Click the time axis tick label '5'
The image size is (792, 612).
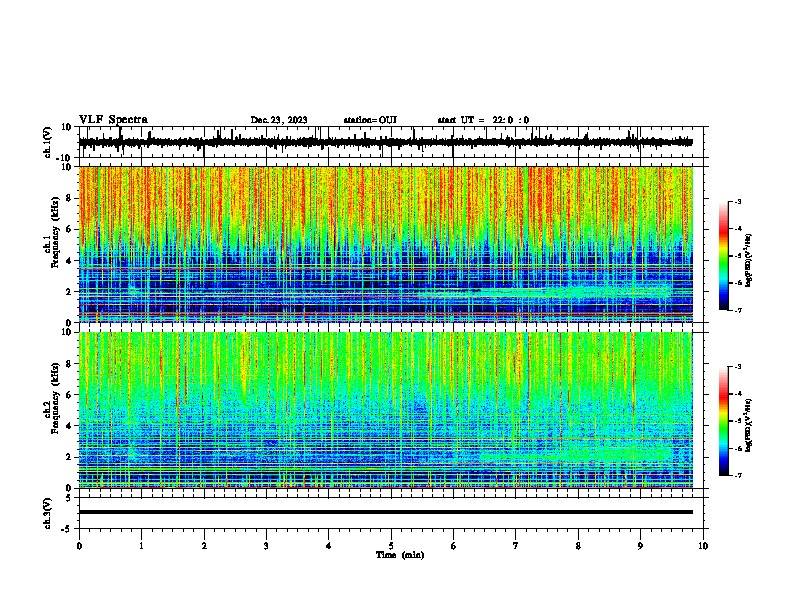click(x=391, y=546)
